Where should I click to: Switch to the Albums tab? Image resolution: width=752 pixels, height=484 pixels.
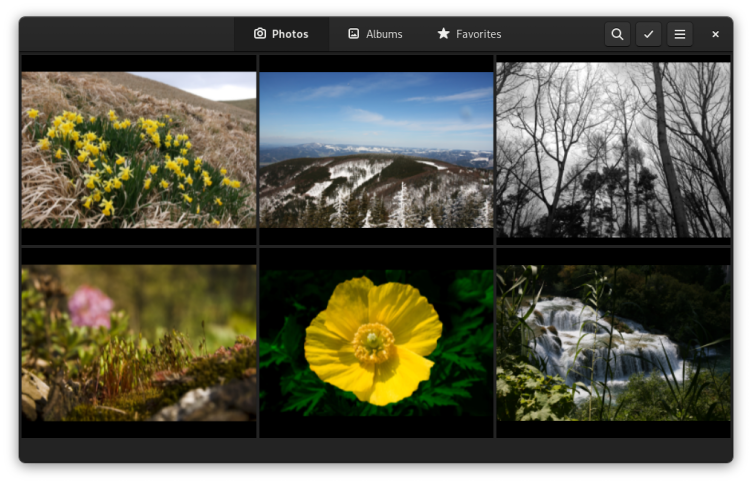coord(384,34)
